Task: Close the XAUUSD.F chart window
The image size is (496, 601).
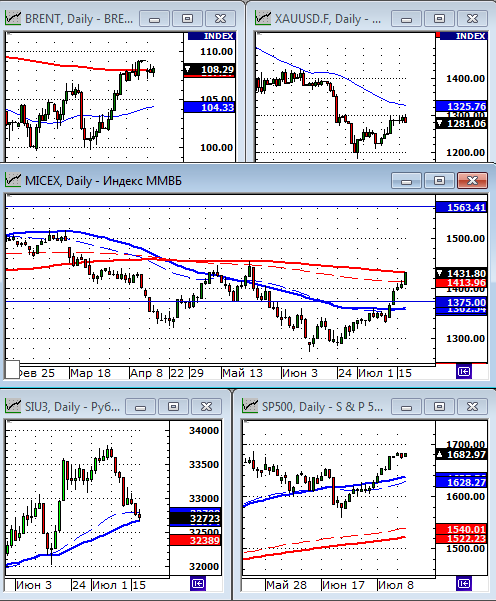Action: tap(472, 18)
